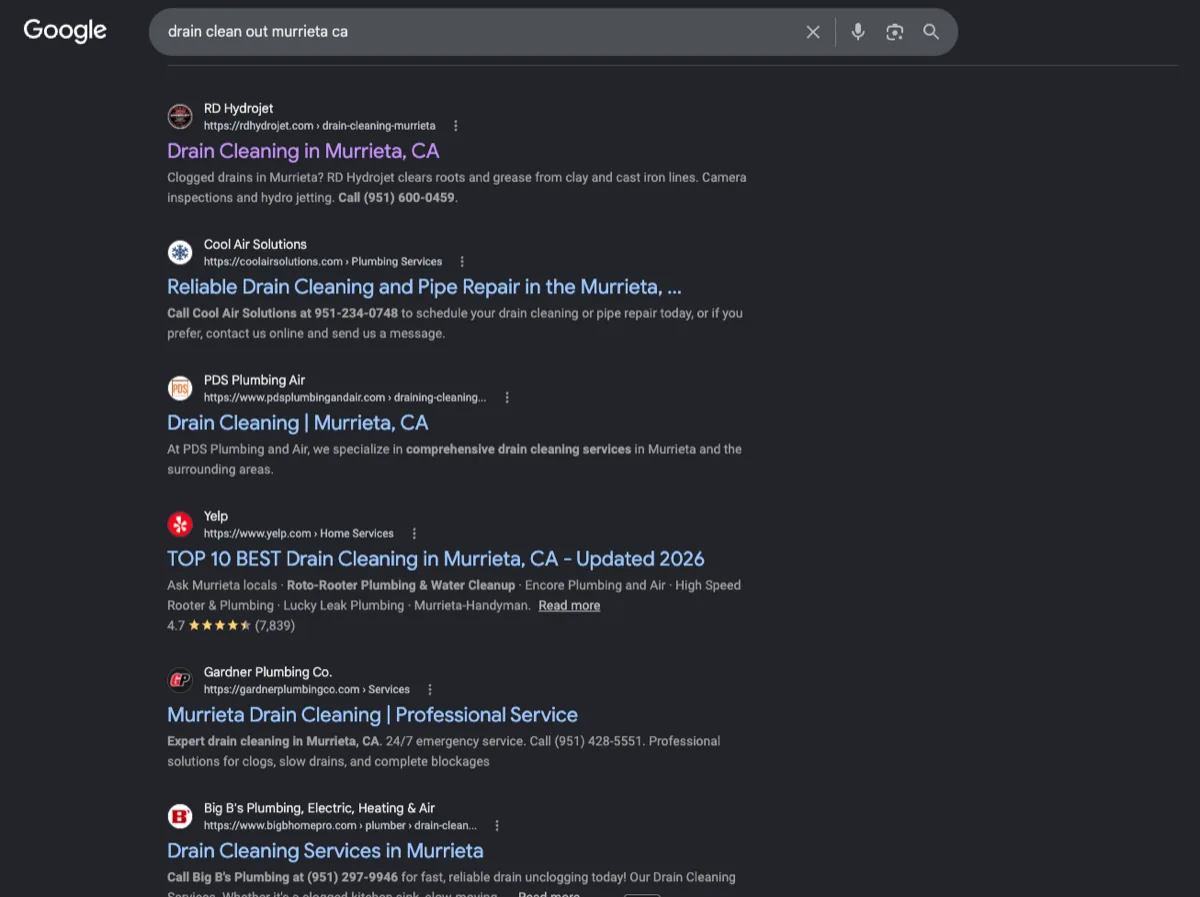Click the 'Yelp' site name
This screenshot has height=897, width=1200.
click(x=216, y=517)
